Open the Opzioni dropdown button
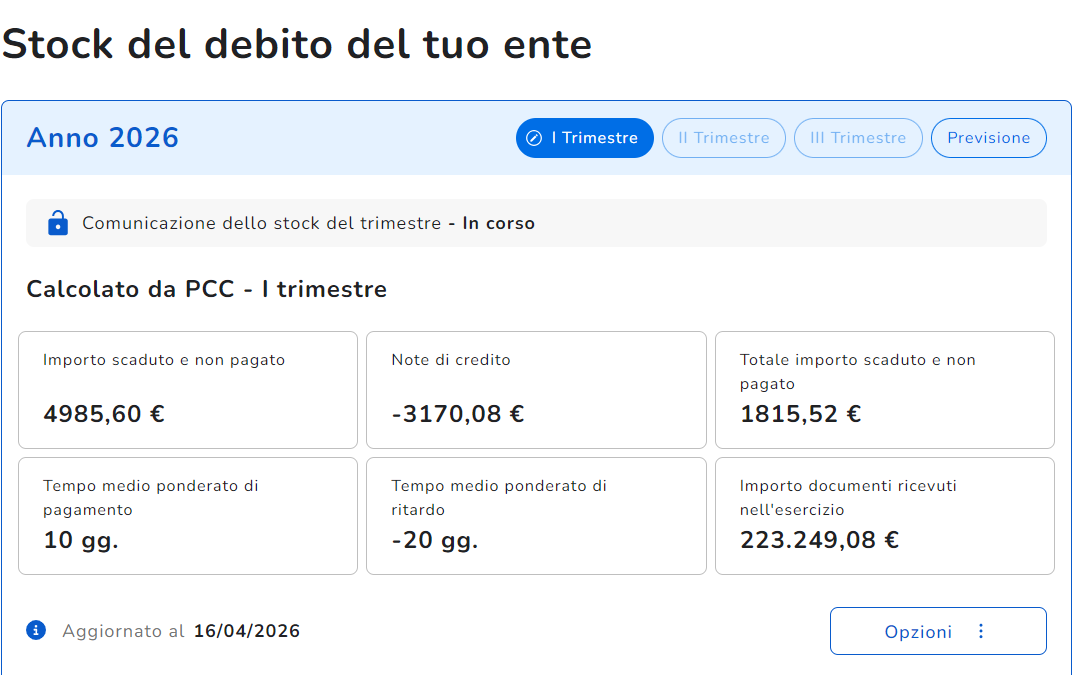1079x675 pixels. 938,631
